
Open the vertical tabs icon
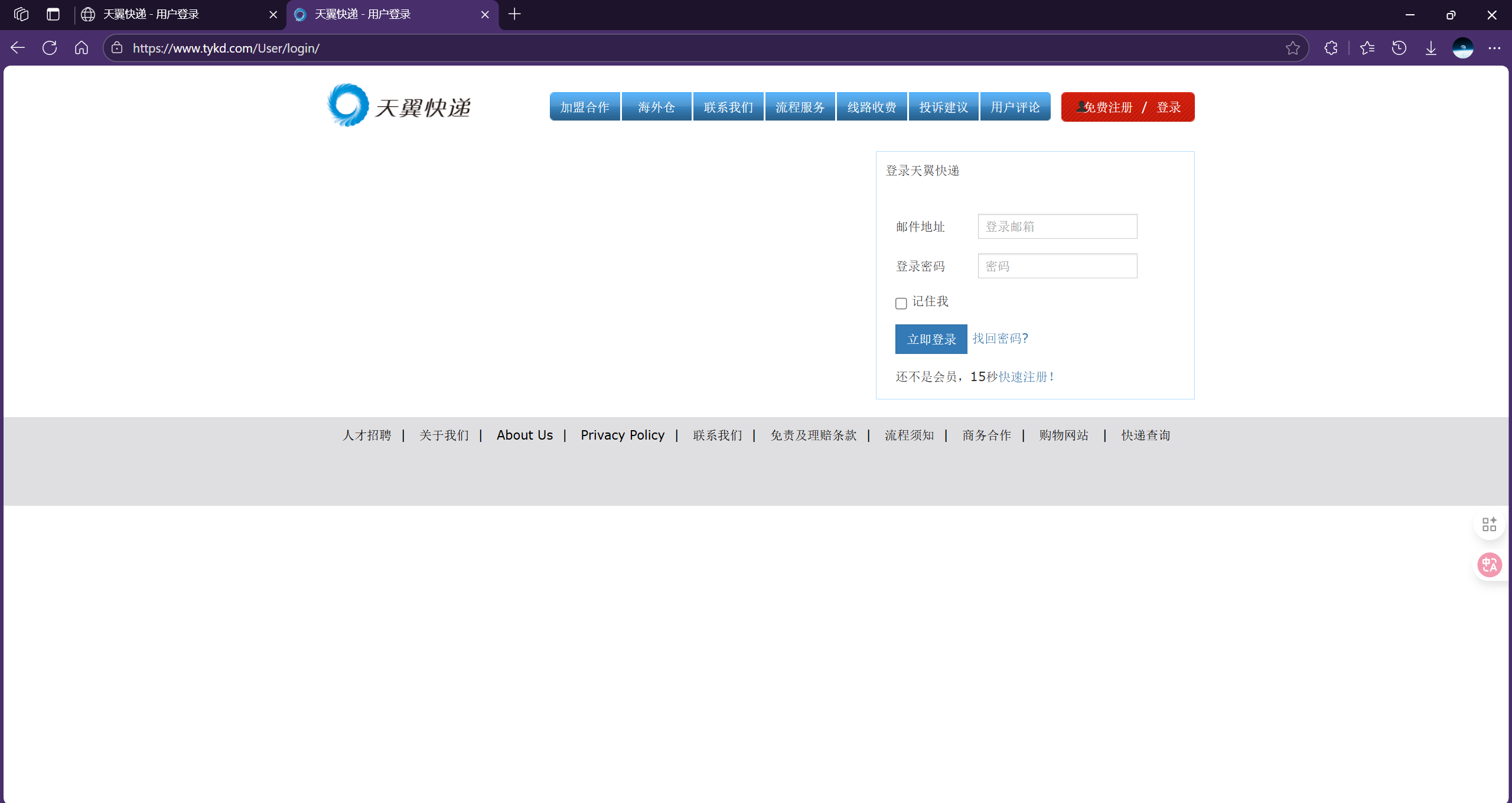[x=53, y=14]
